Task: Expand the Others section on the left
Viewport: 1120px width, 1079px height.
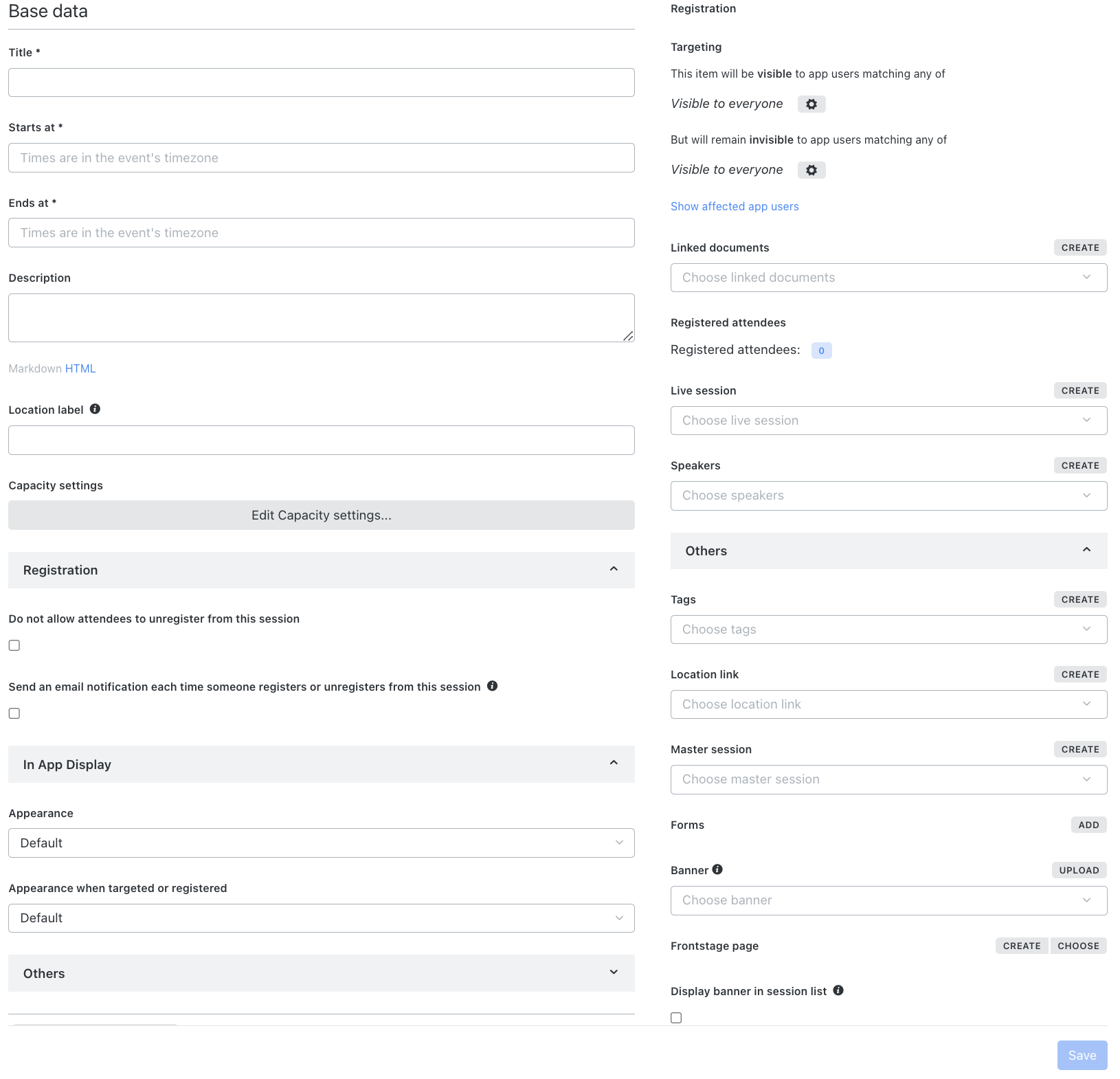Action: pos(321,973)
